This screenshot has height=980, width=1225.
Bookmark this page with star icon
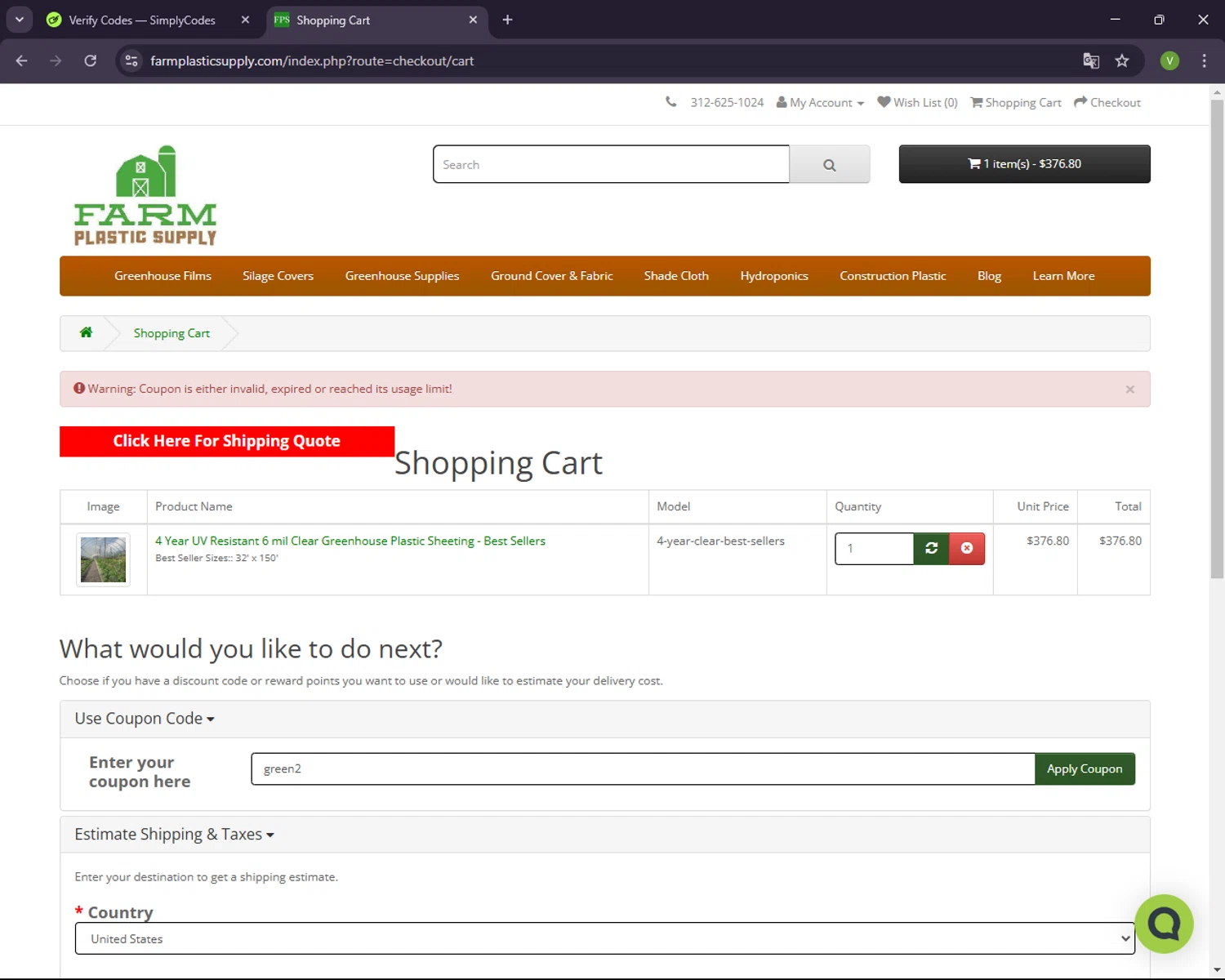(1122, 60)
